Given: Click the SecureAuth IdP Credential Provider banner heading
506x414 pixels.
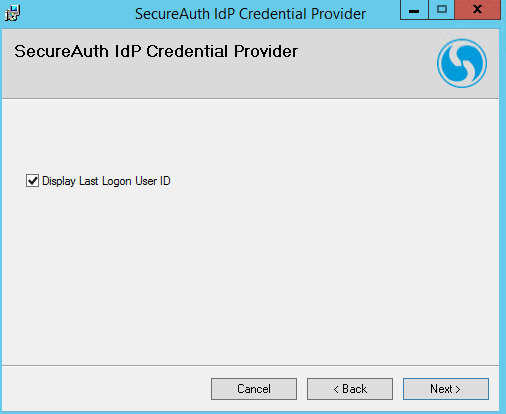Looking at the screenshot, I should point(156,51).
